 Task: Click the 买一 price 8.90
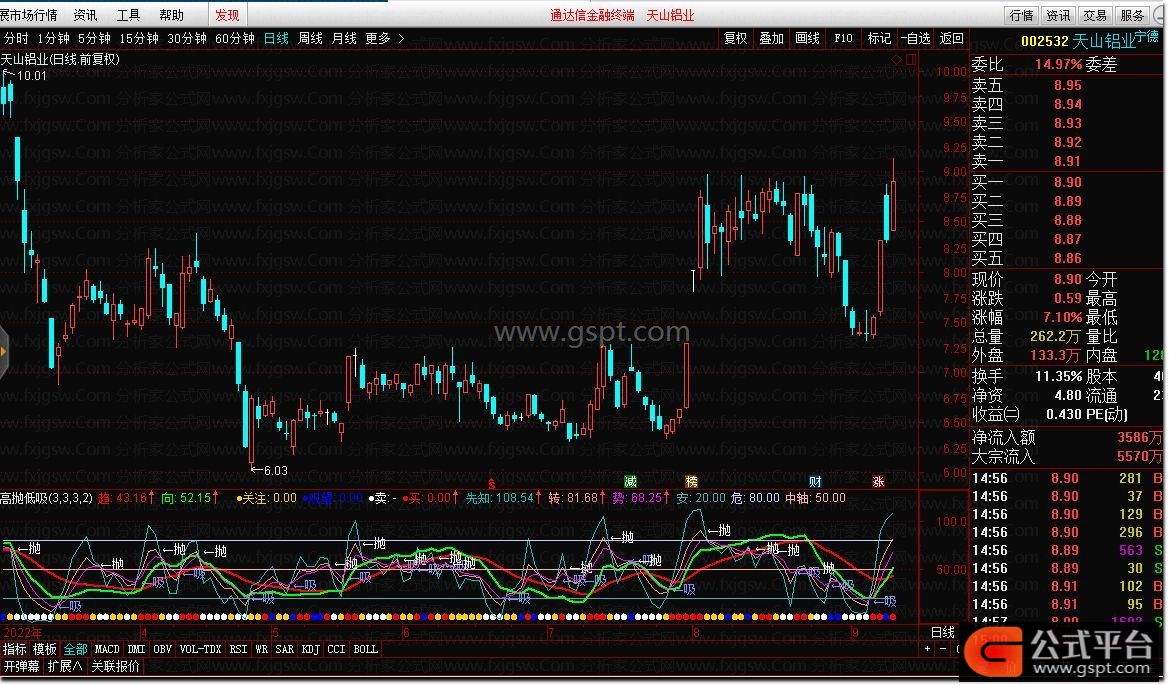point(1068,183)
